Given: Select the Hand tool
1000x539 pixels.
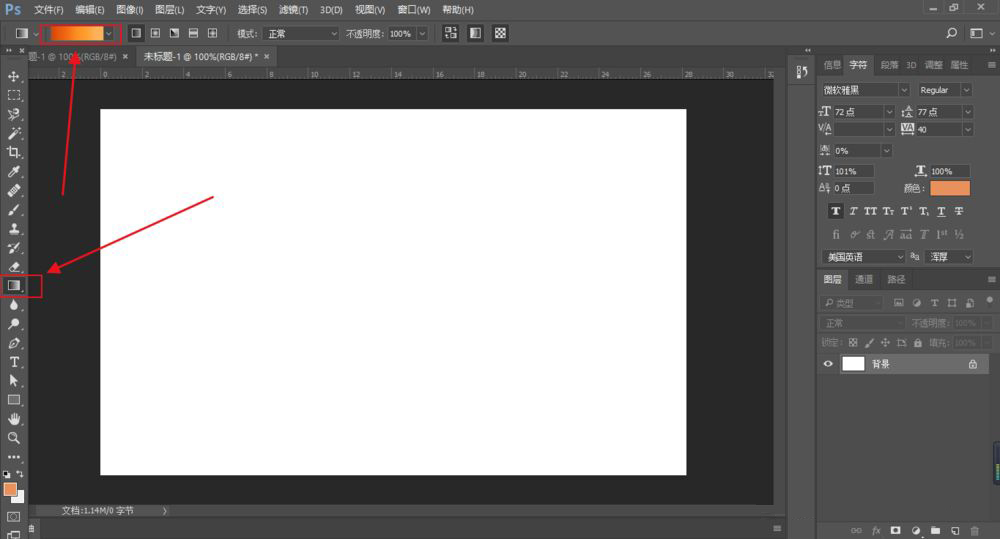Looking at the screenshot, I should click(14, 419).
